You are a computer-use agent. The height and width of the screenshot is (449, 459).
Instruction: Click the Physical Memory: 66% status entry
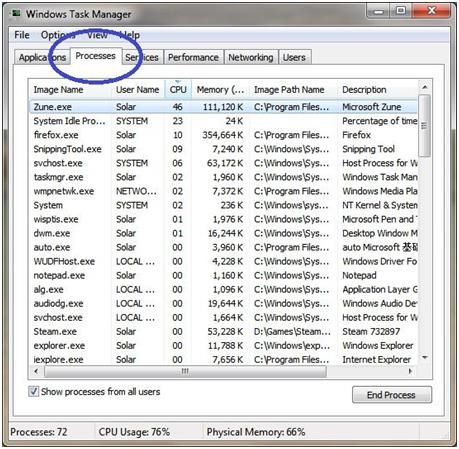click(256, 432)
